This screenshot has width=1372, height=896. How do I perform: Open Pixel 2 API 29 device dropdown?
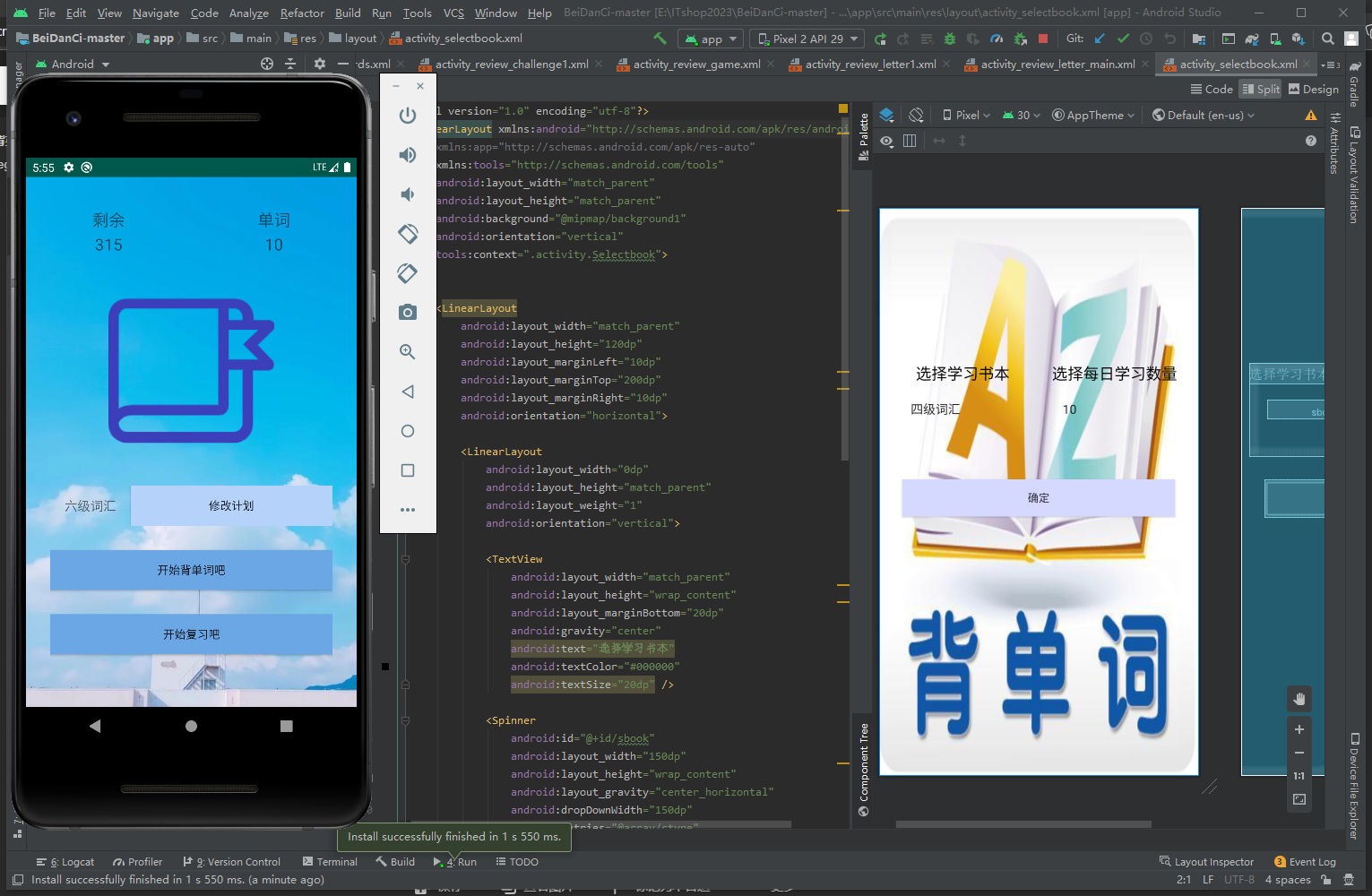coord(807,39)
